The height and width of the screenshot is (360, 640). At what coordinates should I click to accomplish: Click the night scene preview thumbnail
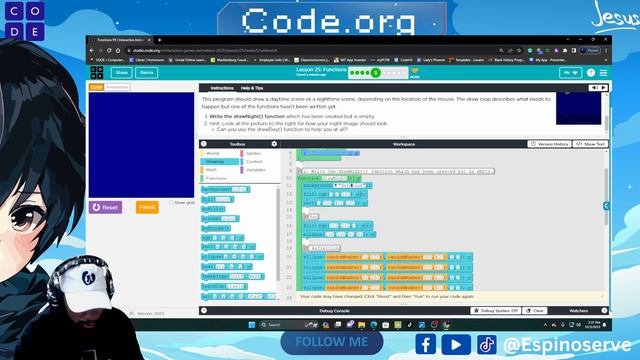578,109
